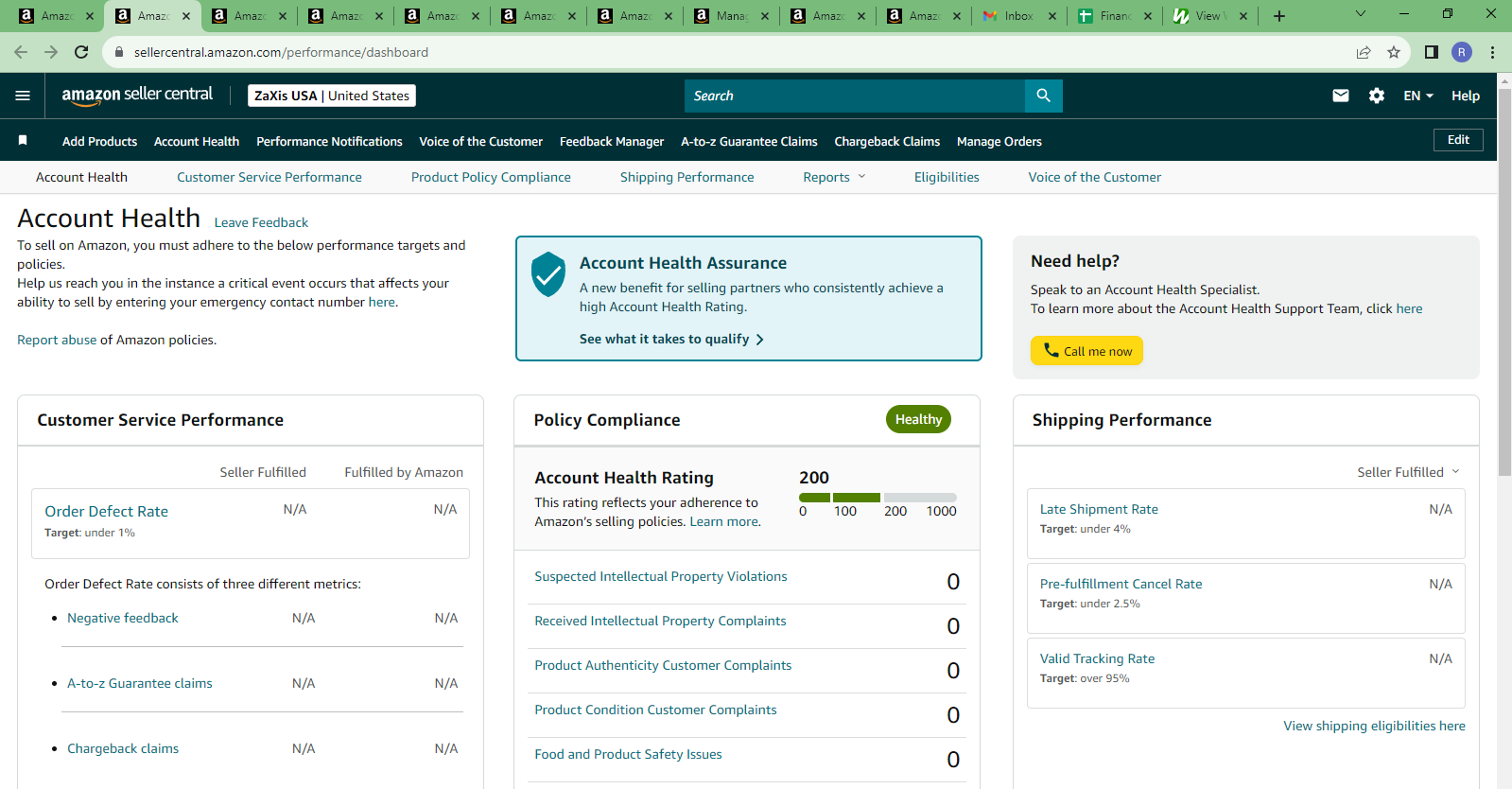Open Add Products in the top bar
1512x789 pixels.
point(99,141)
